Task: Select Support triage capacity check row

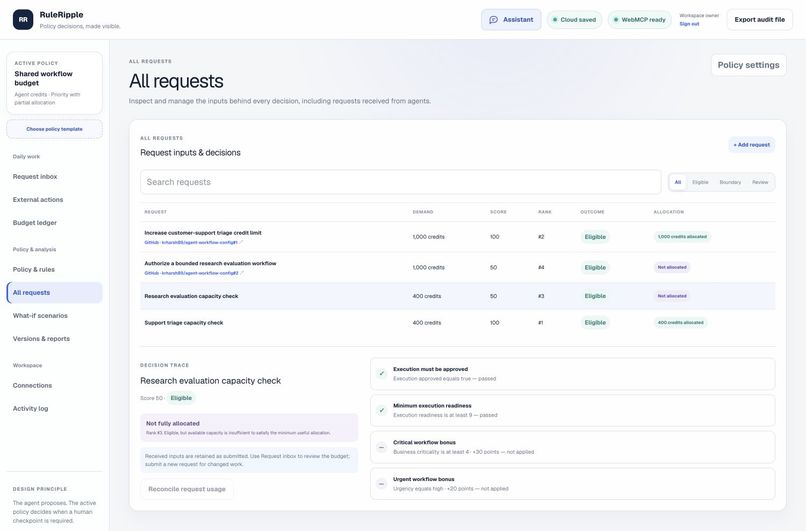Action: 457,323
